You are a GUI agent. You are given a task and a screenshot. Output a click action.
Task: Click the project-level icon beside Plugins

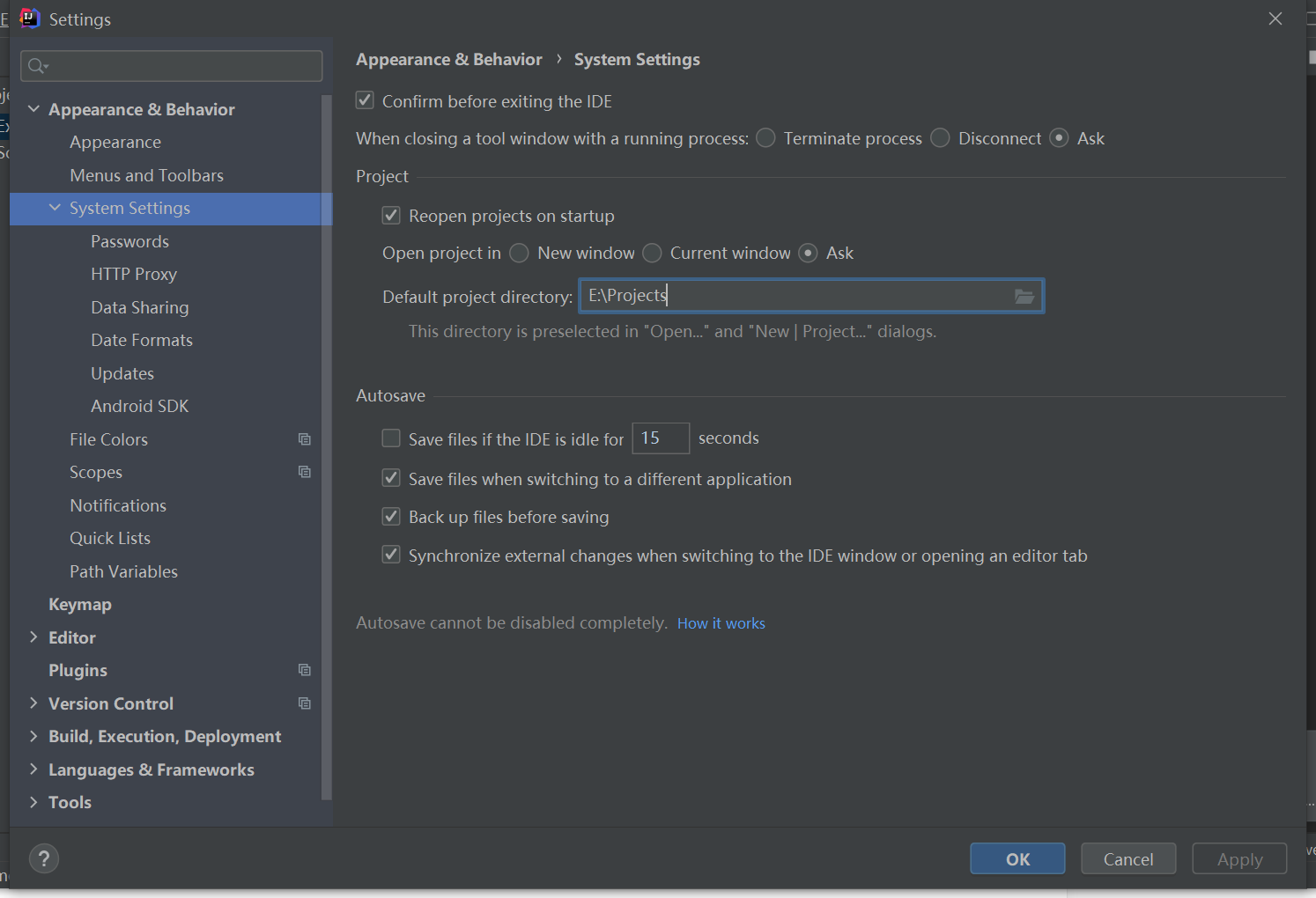click(x=305, y=670)
